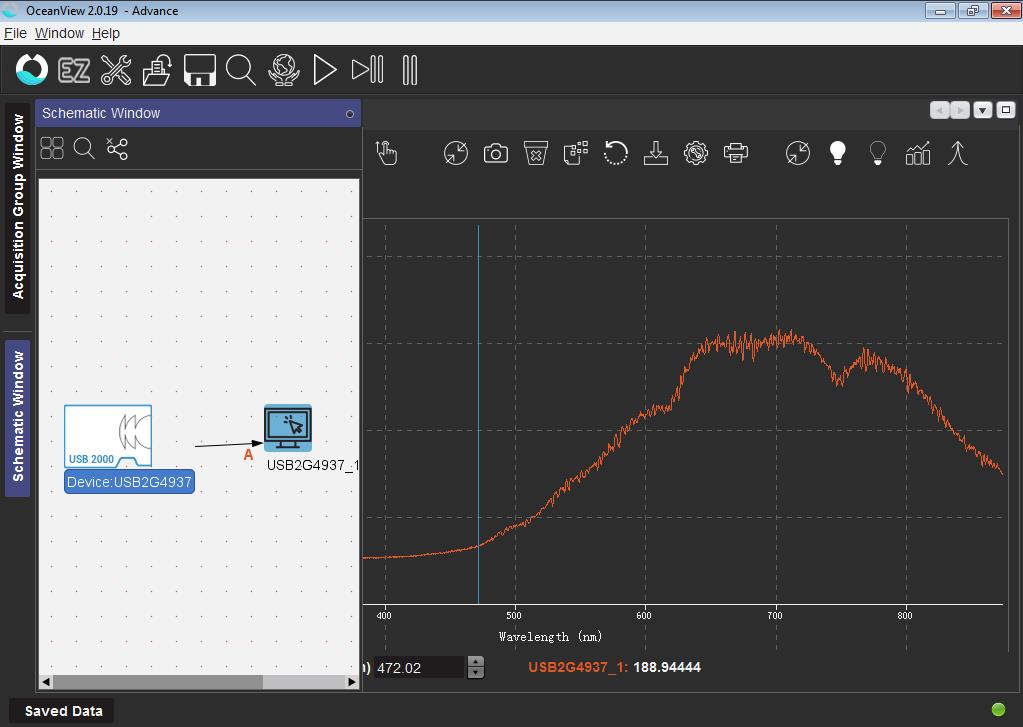Screen dimensions: 1023x727
Task: Increase the wavelength value with spinner arrows
Action: (x=476, y=662)
